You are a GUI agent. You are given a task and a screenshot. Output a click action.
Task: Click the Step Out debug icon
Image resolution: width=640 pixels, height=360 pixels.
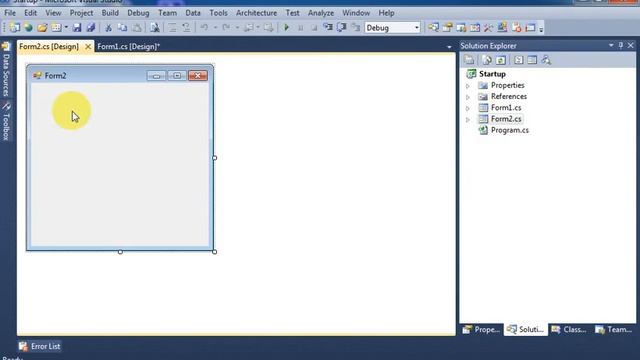coord(356,28)
